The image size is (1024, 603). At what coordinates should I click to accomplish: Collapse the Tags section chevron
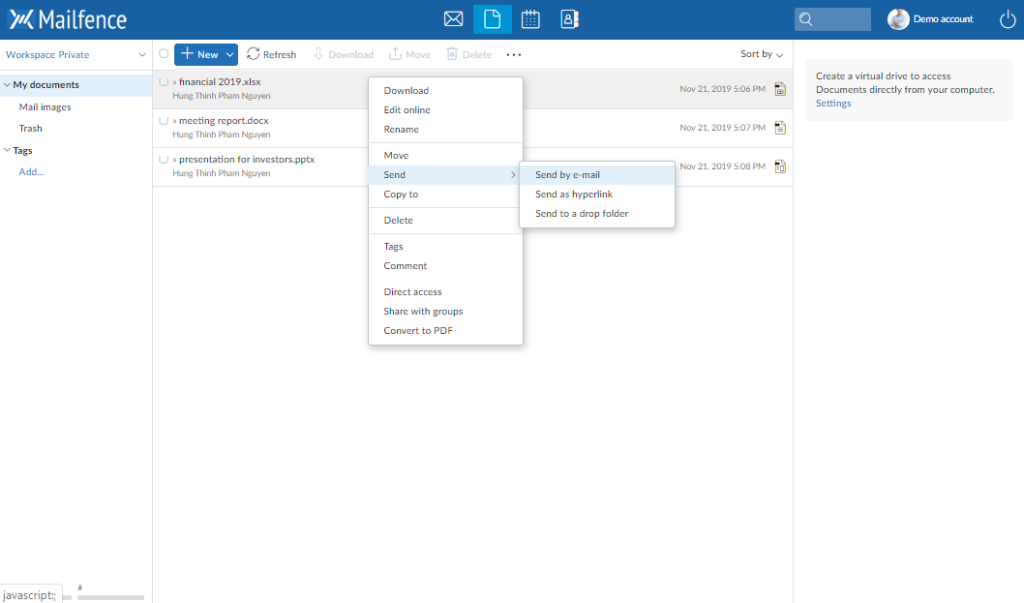click(x=8, y=150)
